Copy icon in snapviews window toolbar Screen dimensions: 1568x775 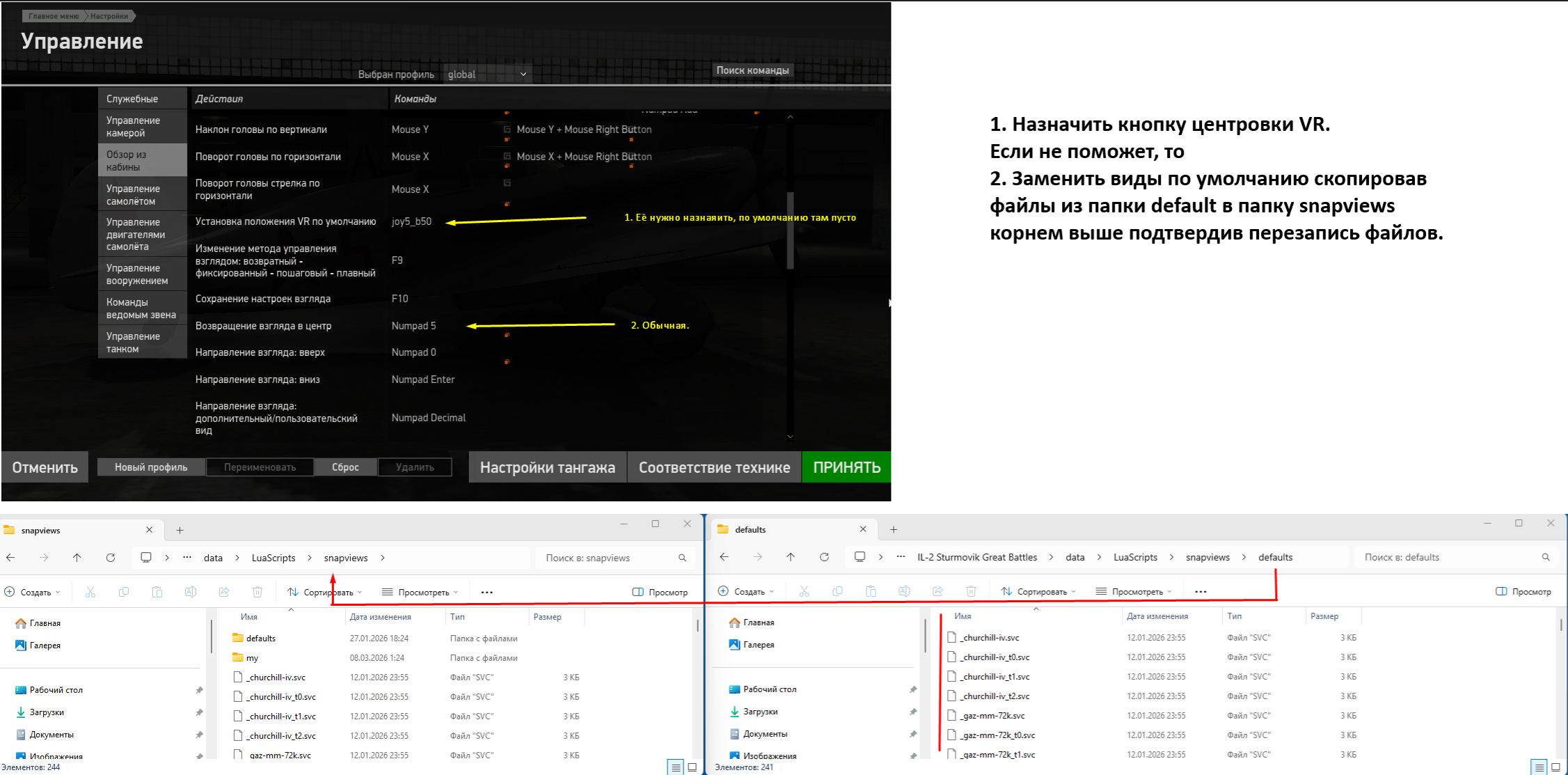(x=123, y=592)
